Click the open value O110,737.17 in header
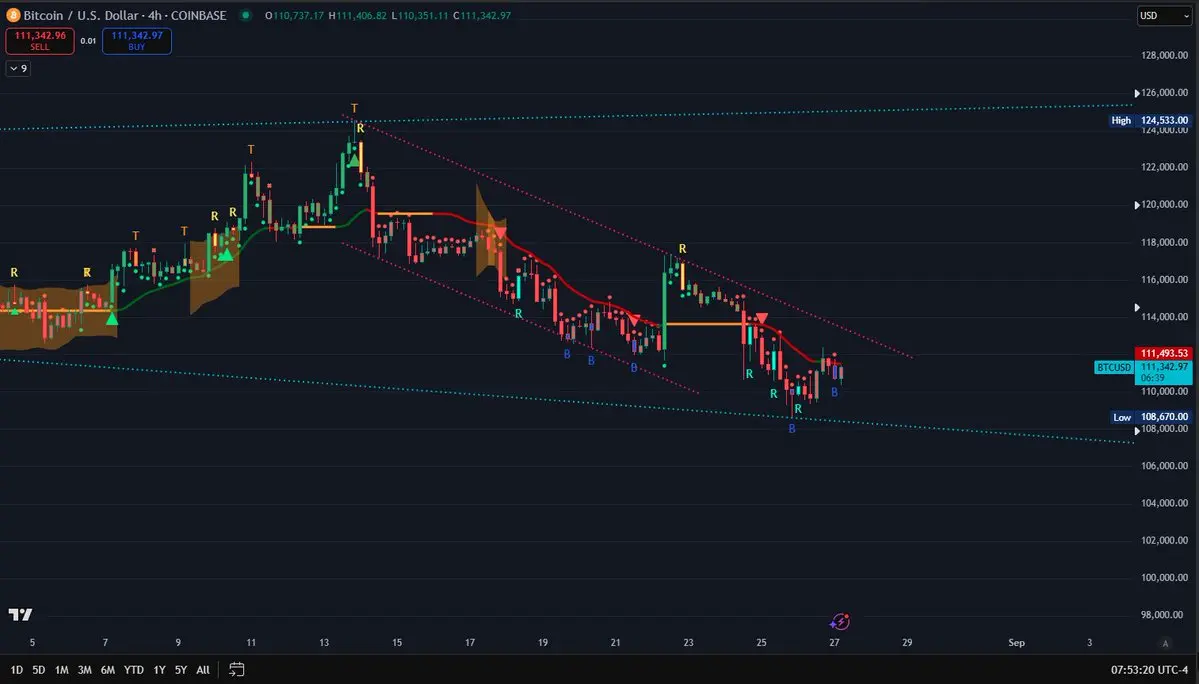Screen dimensions: 1199x684 294,15
